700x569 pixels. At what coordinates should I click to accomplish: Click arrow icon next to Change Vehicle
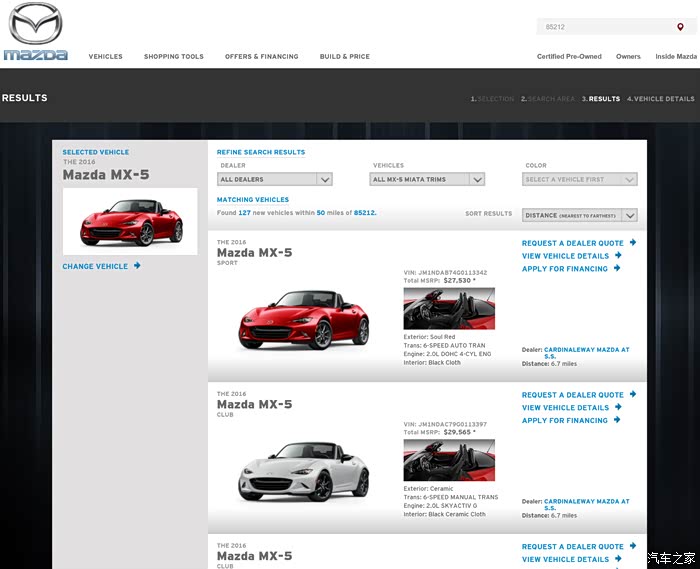coord(137,266)
